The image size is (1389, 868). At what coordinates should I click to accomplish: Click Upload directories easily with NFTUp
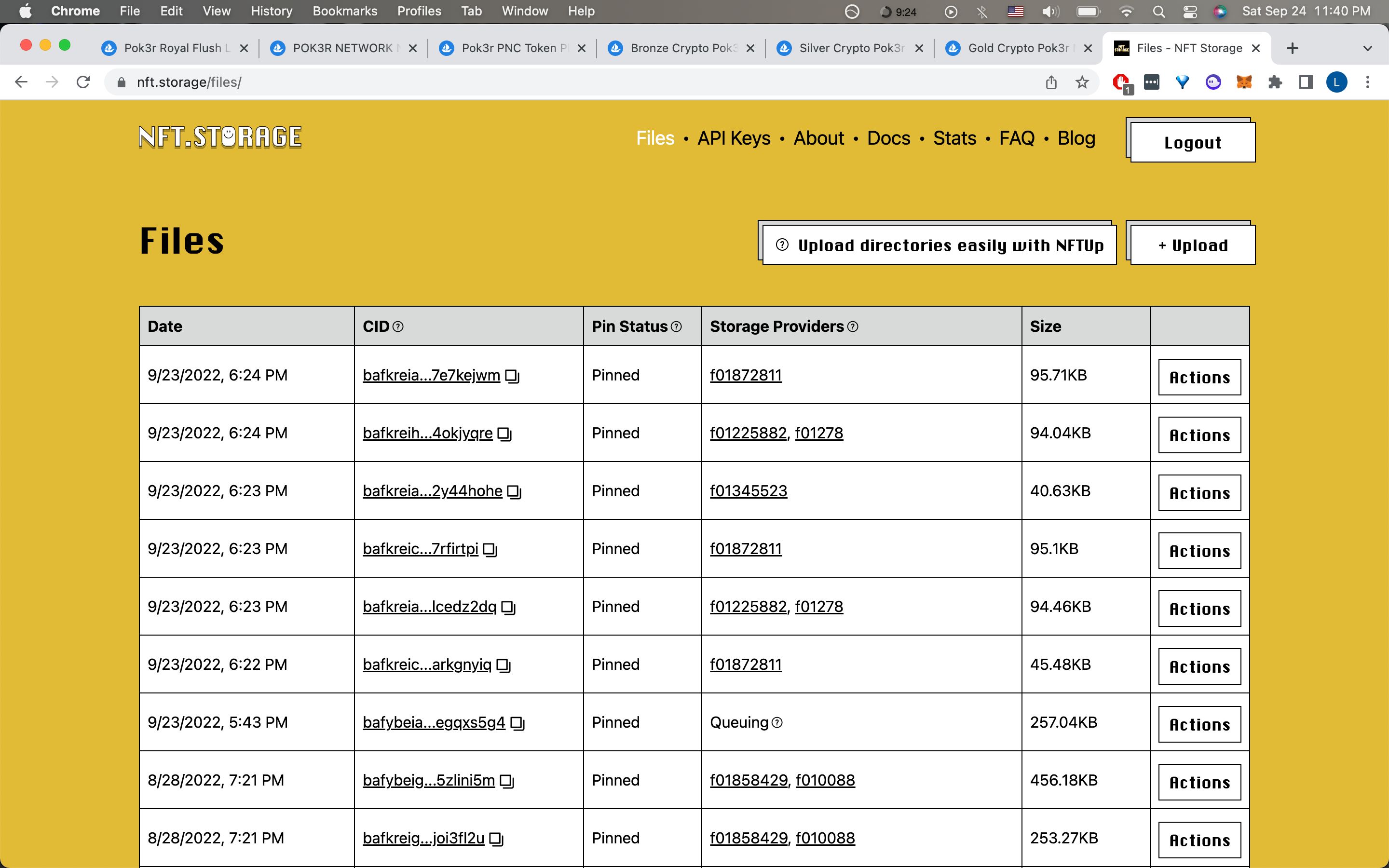[939, 245]
